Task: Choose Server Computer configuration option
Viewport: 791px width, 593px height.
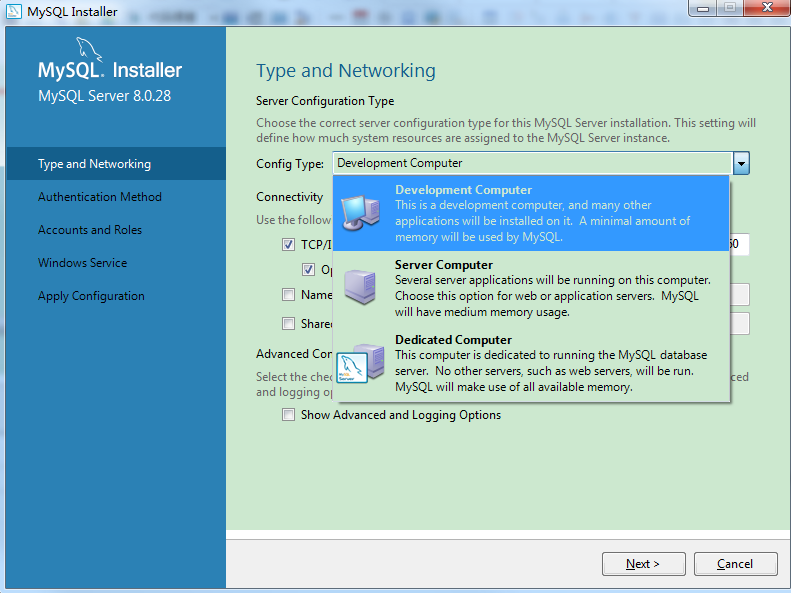Action: [531, 288]
